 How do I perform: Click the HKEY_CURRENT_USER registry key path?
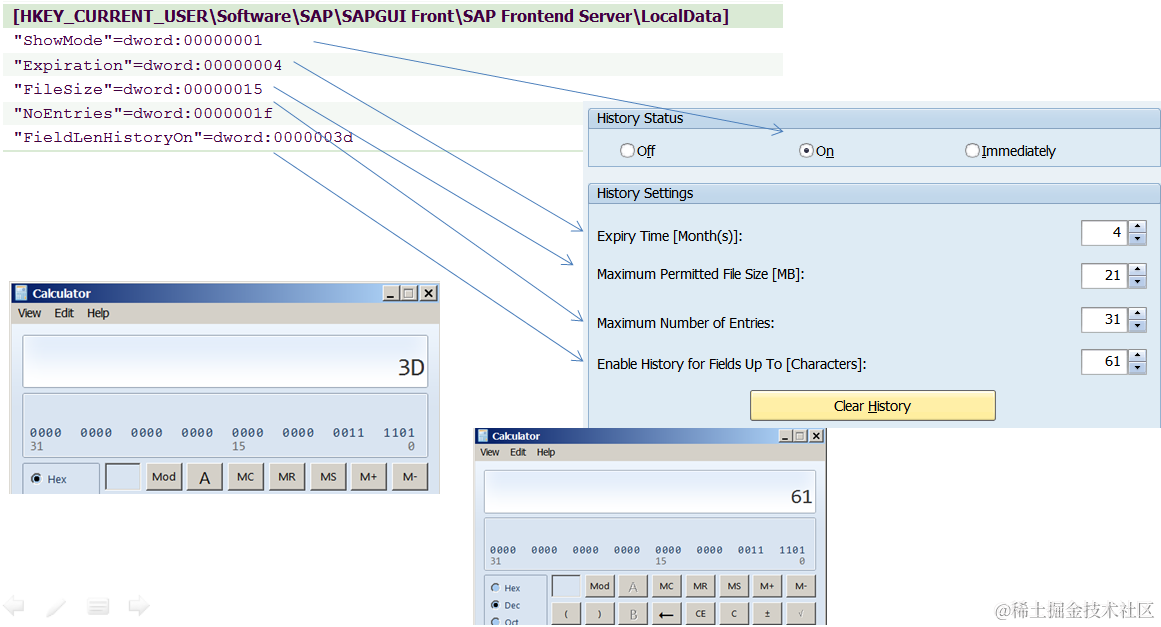coord(371,16)
